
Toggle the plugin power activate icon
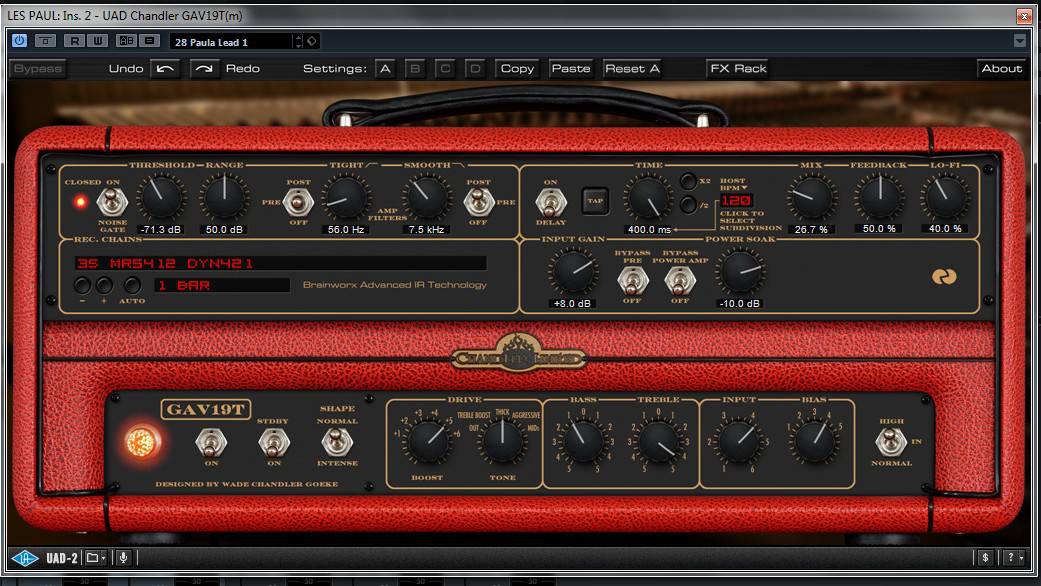[19, 41]
